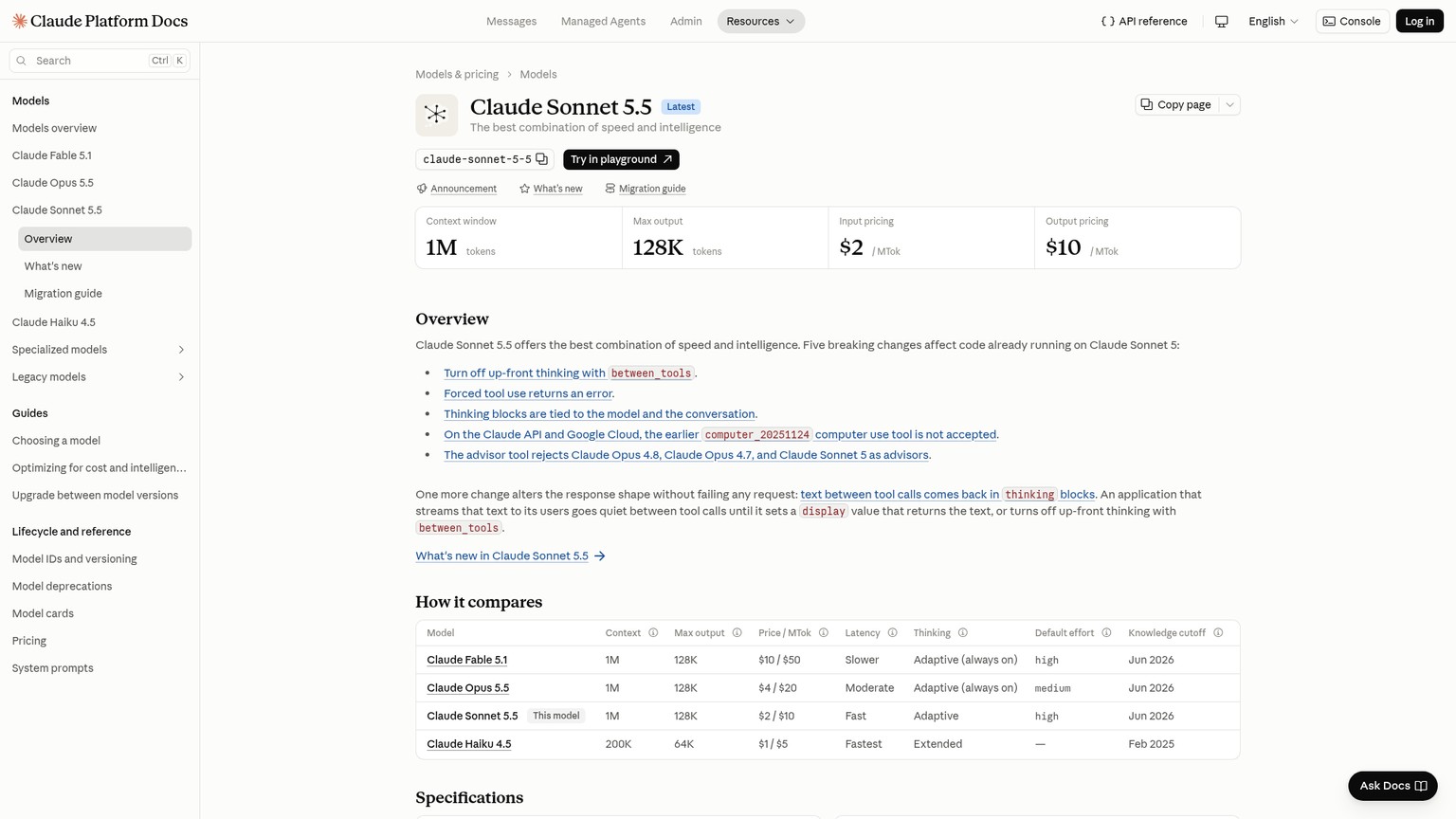Open Ask Docs assistant
The image size is (1456, 819).
click(x=1392, y=786)
